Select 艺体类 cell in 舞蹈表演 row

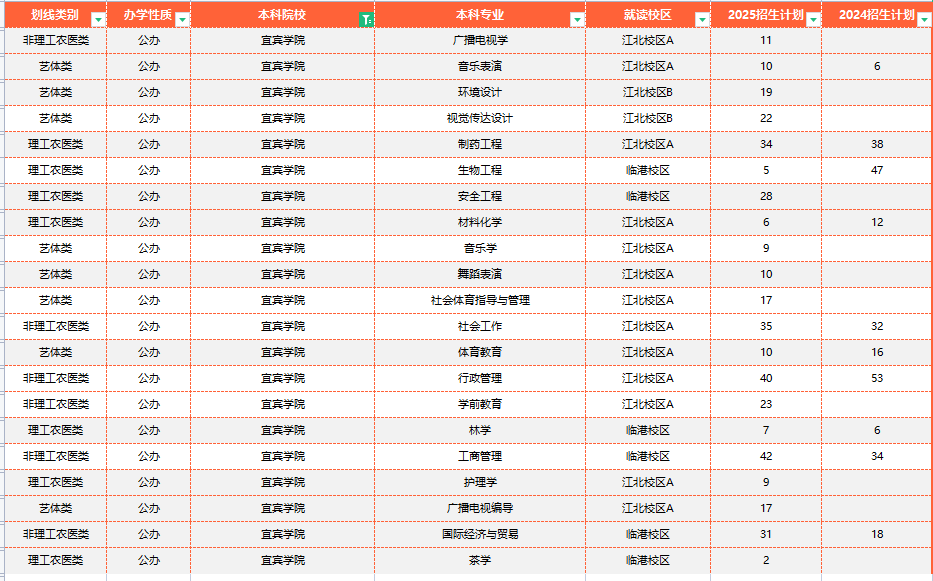click(55, 274)
